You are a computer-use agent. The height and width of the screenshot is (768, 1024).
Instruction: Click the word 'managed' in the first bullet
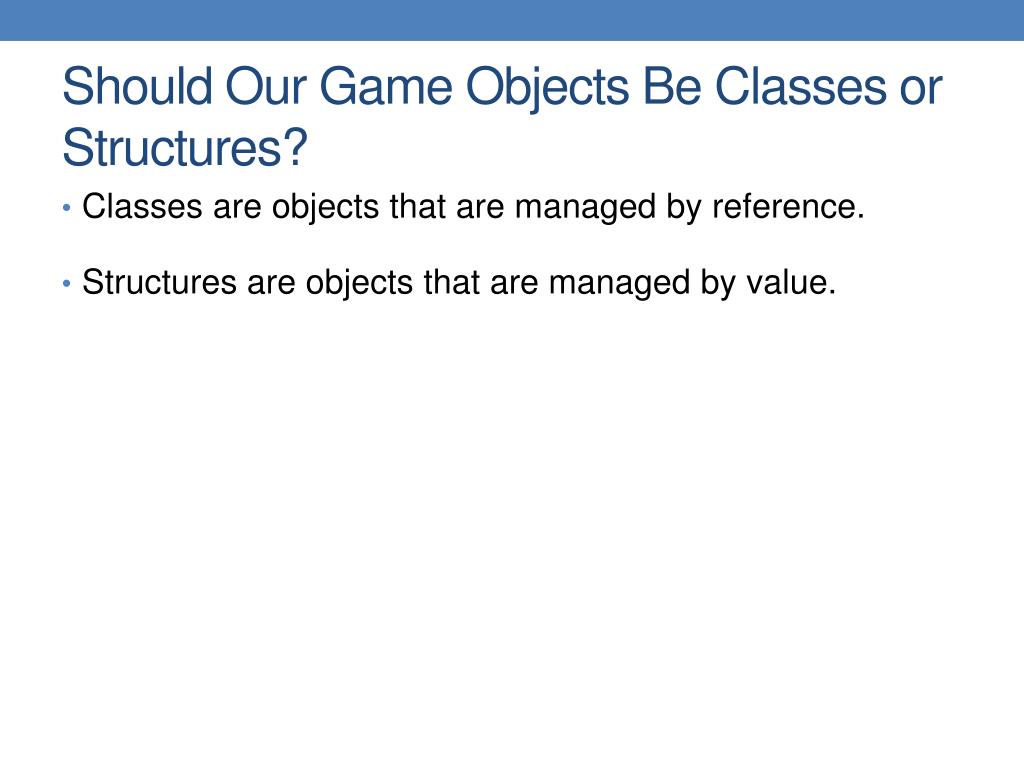tap(585, 209)
